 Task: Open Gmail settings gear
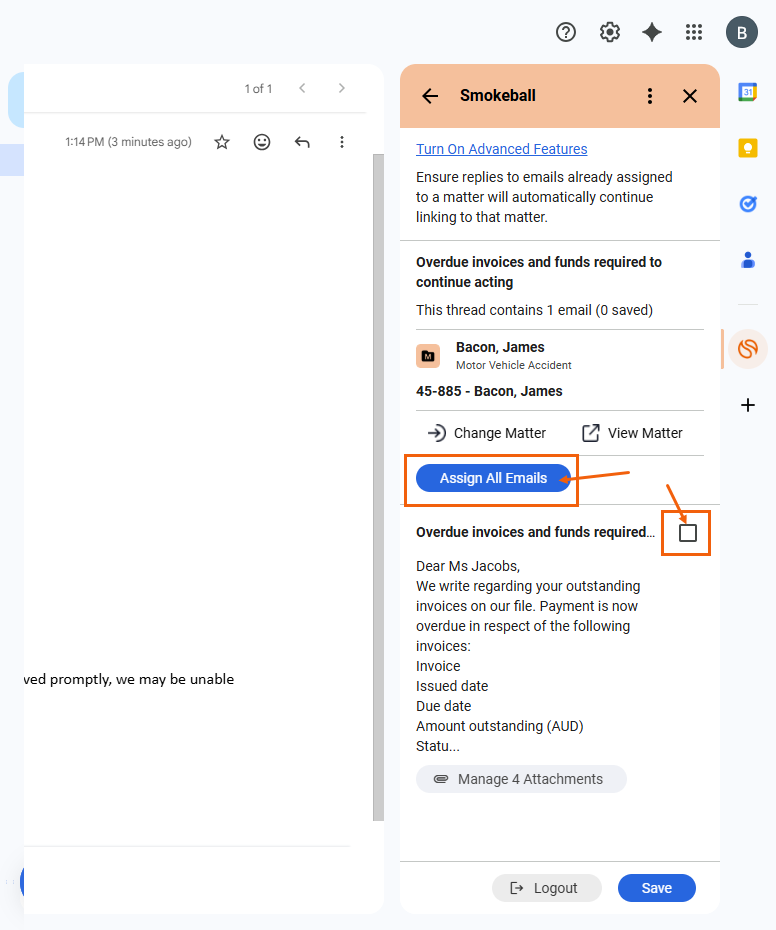pyautogui.click(x=610, y=32)
